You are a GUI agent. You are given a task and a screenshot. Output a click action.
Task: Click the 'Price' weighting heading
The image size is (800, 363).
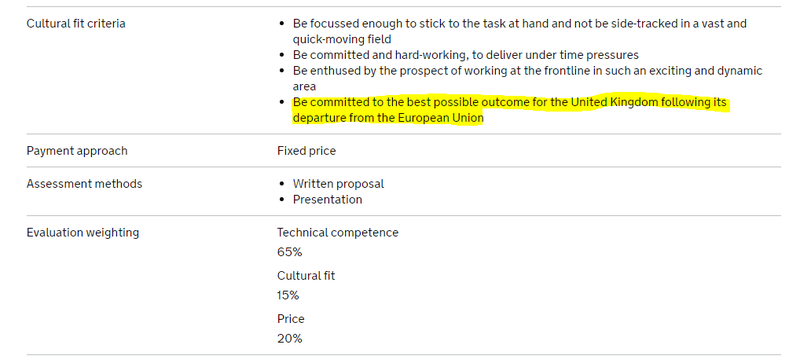point(291,319)
